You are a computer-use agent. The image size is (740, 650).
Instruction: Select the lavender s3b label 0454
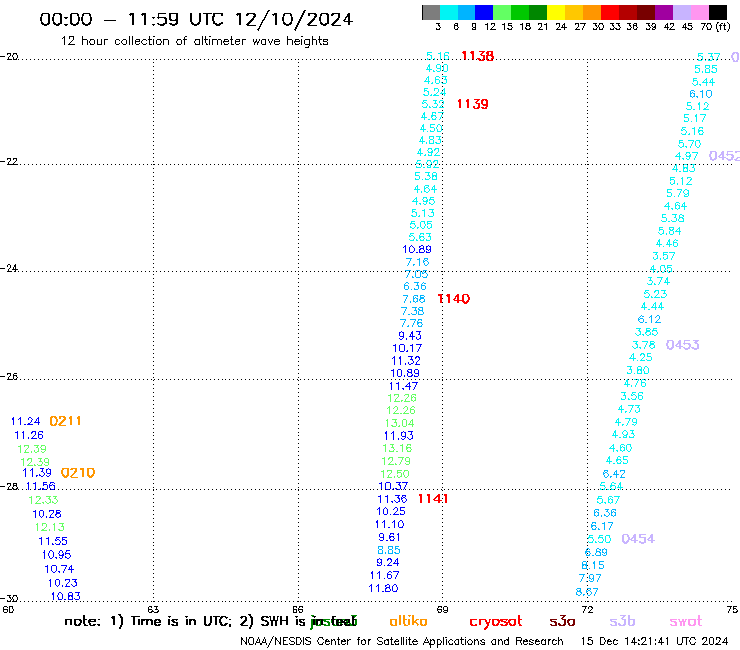[x=638, y=539]
